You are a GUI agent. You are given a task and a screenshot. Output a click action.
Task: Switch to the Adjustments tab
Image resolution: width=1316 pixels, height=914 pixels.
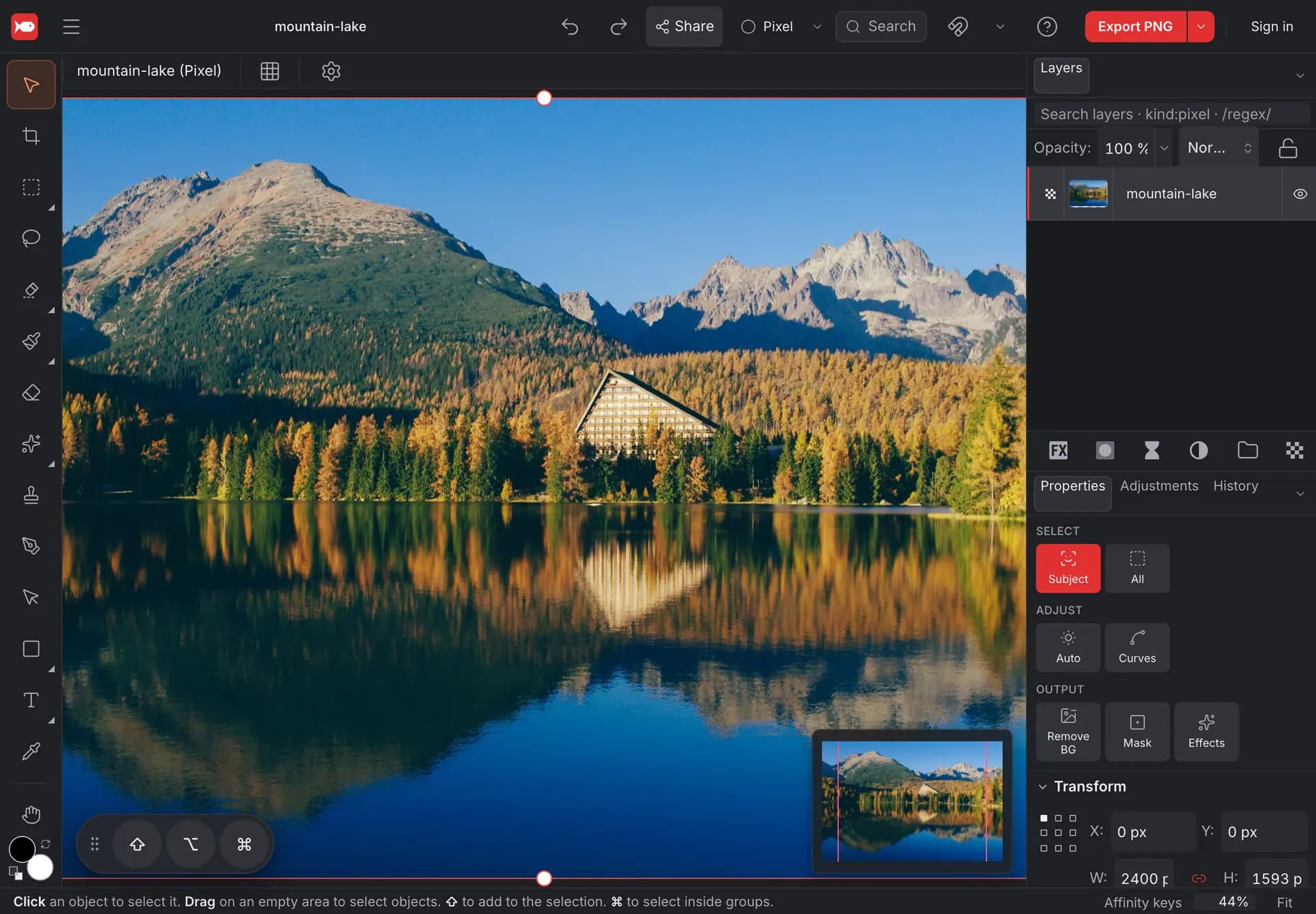click(1159, 486)
